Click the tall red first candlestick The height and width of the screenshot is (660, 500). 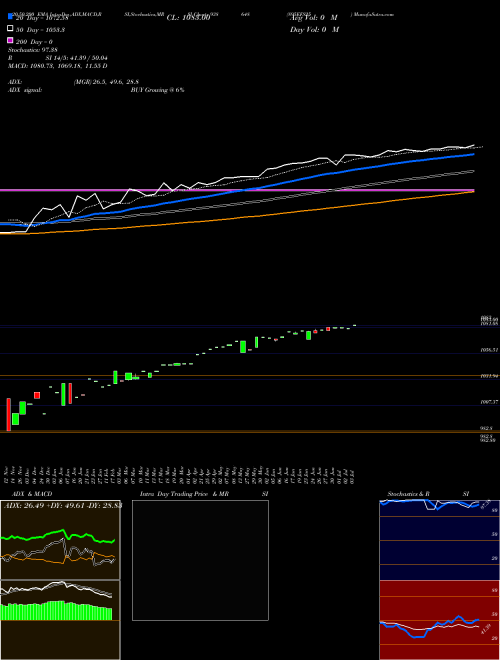click(8, 415)
